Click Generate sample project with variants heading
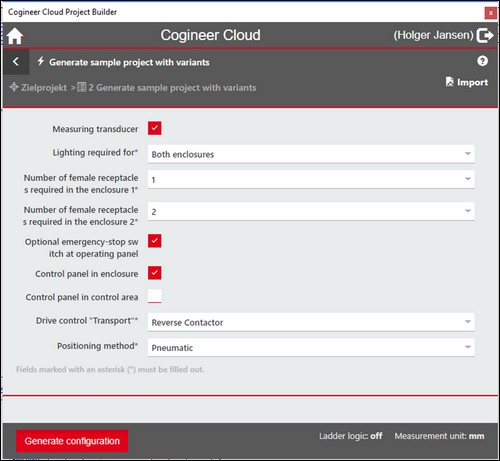Screen dimensions: 500x461 (129, 62)
